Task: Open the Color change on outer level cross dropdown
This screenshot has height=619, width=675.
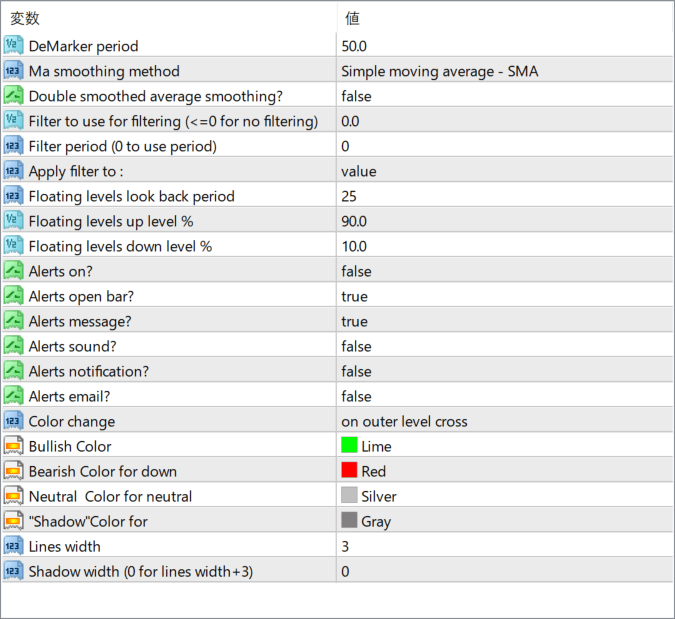Action: pyautogui.click(x=505, y=421)
